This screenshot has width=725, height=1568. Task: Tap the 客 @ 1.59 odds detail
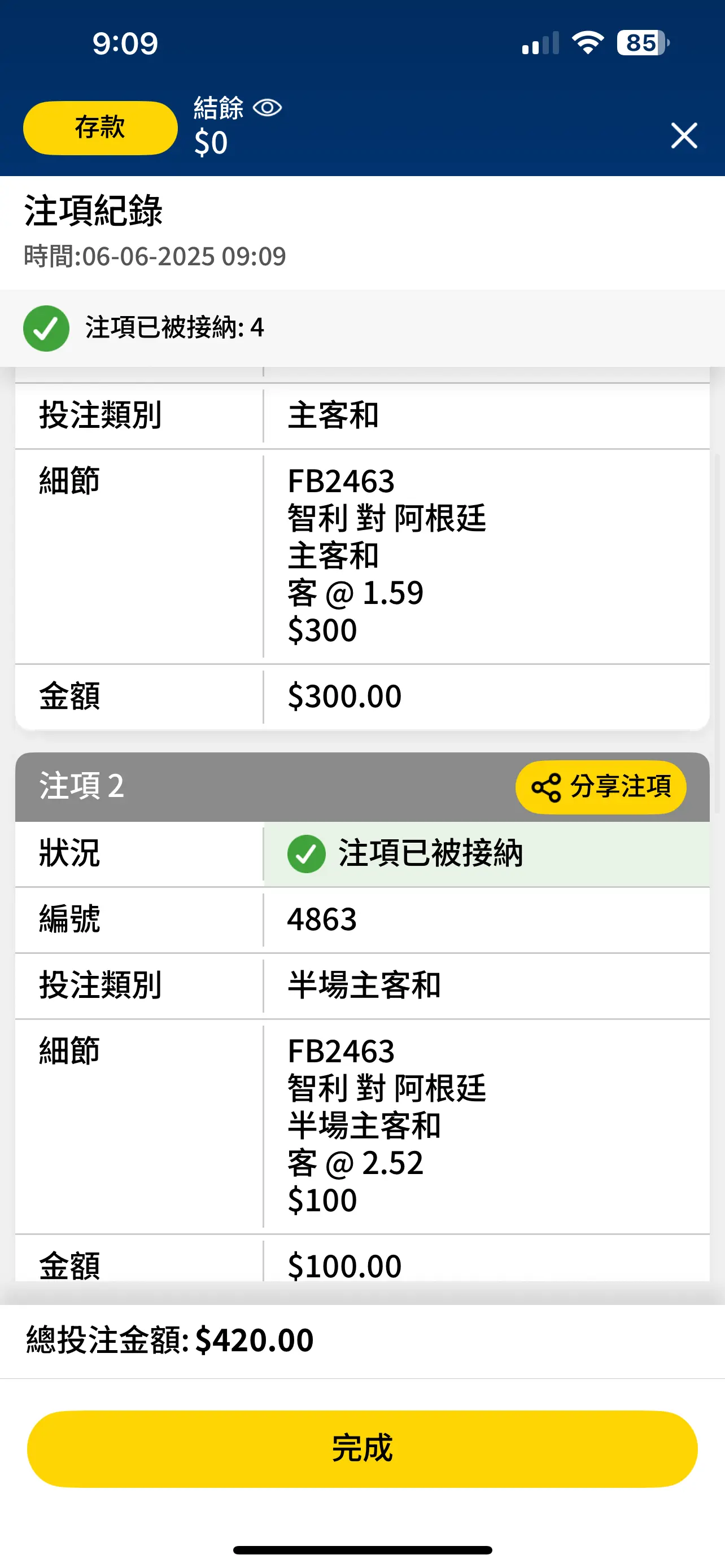[x=356, y=593]
